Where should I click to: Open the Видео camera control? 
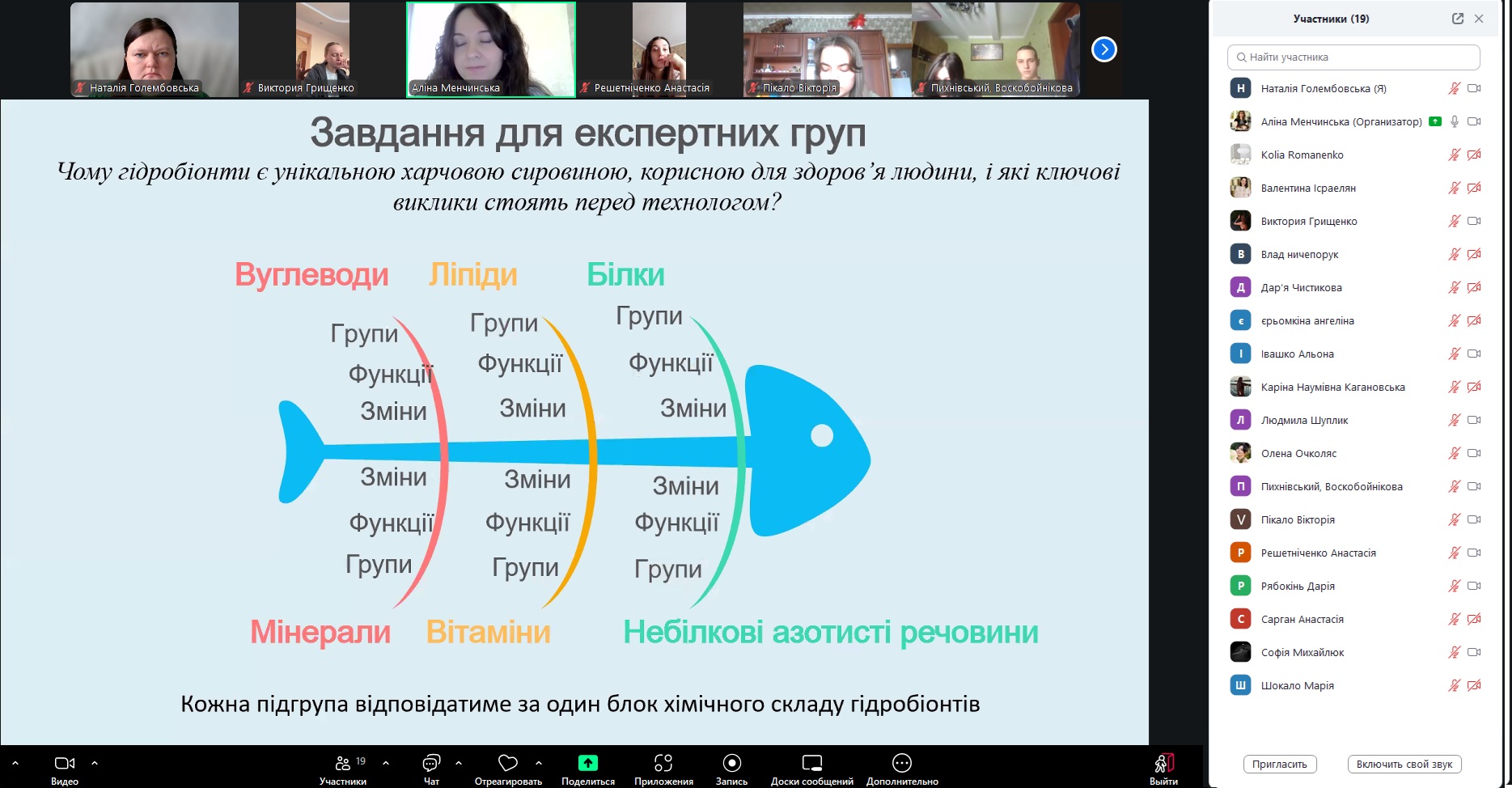[x=65, y=769]
